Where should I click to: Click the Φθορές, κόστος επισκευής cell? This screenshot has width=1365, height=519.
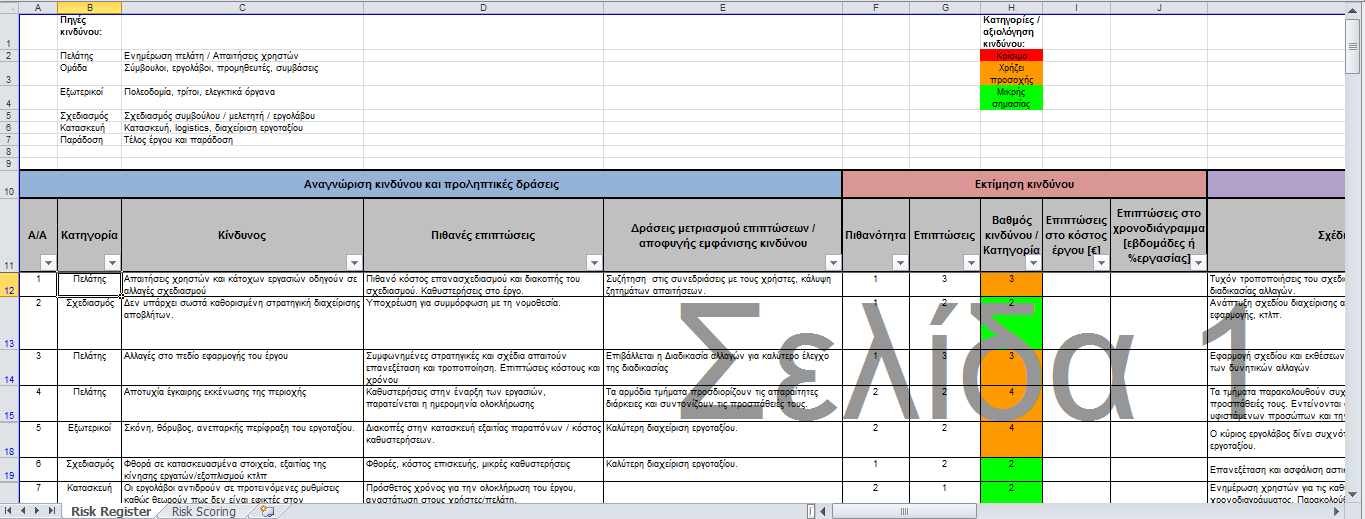click(x=483, y=469)
